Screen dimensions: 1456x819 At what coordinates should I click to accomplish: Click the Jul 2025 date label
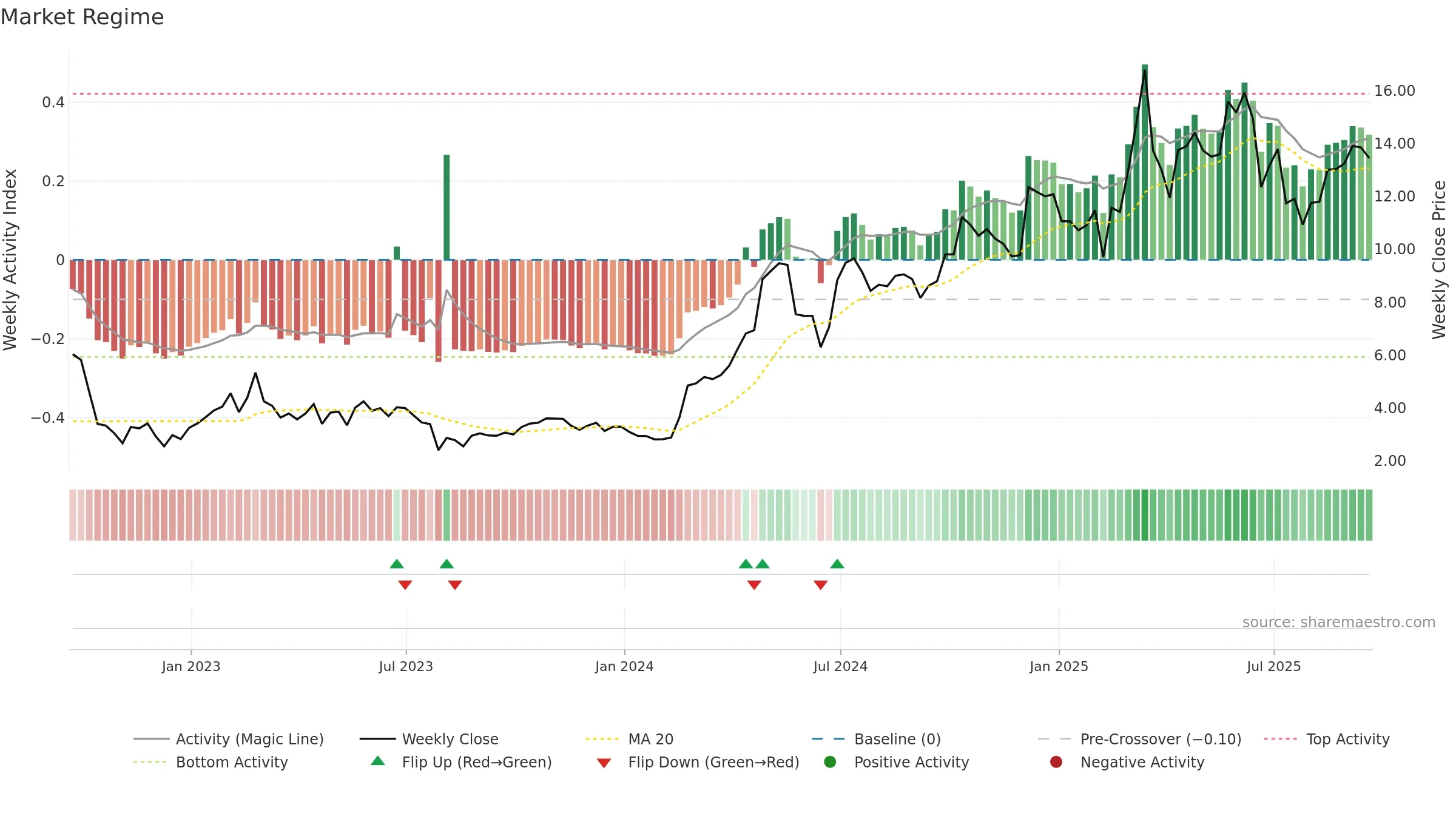(1274, 666)
